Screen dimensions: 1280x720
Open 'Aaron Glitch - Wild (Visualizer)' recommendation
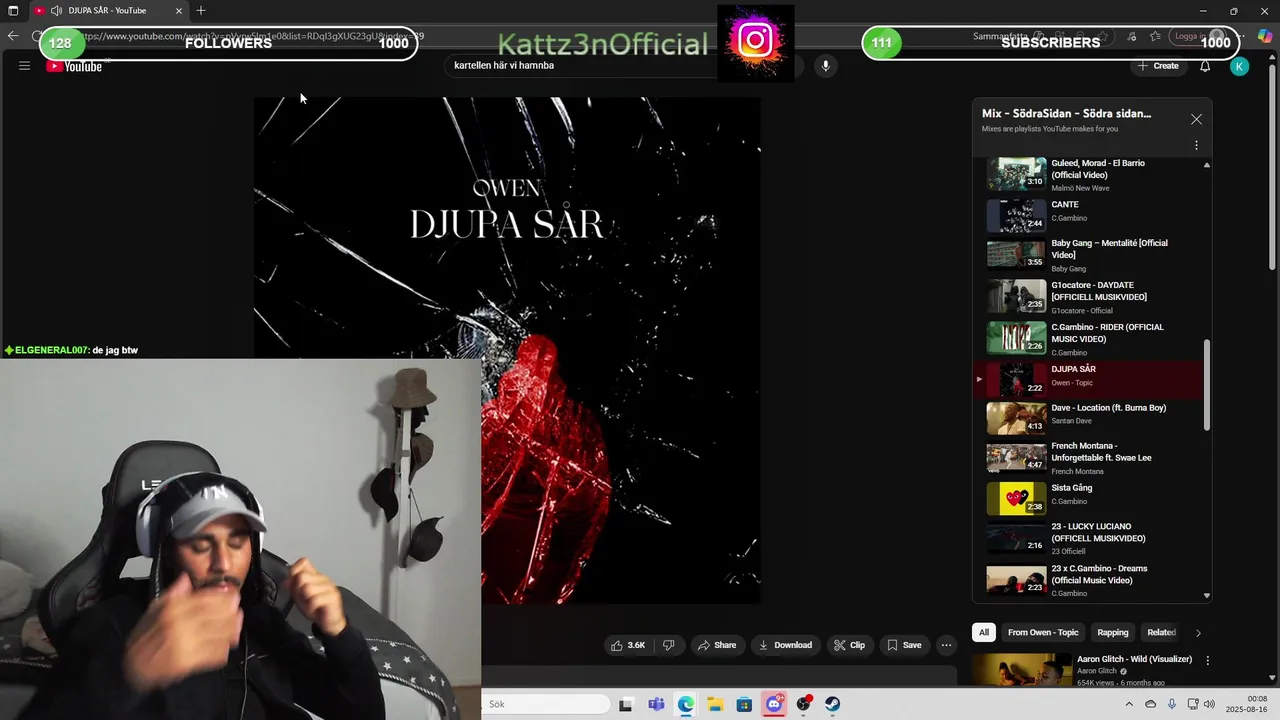click(x=1134, y=659)
